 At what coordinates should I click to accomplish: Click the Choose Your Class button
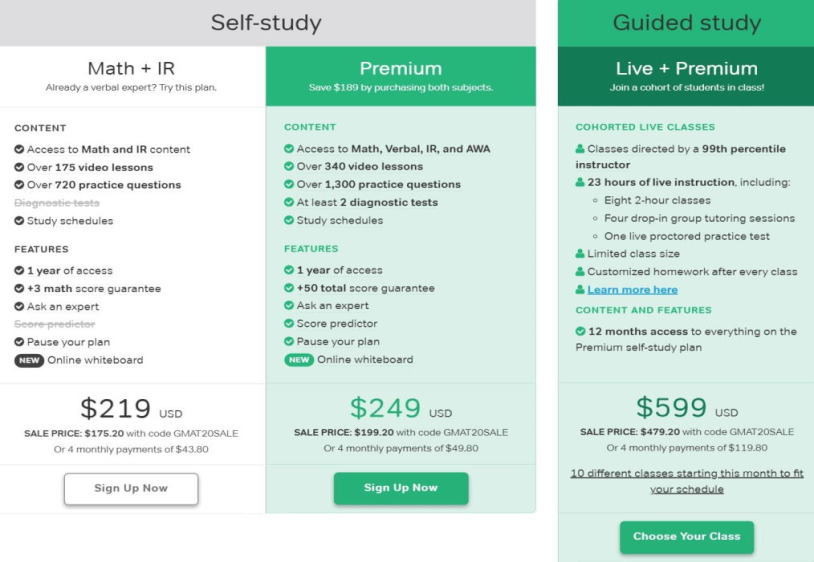pos(687,537)
